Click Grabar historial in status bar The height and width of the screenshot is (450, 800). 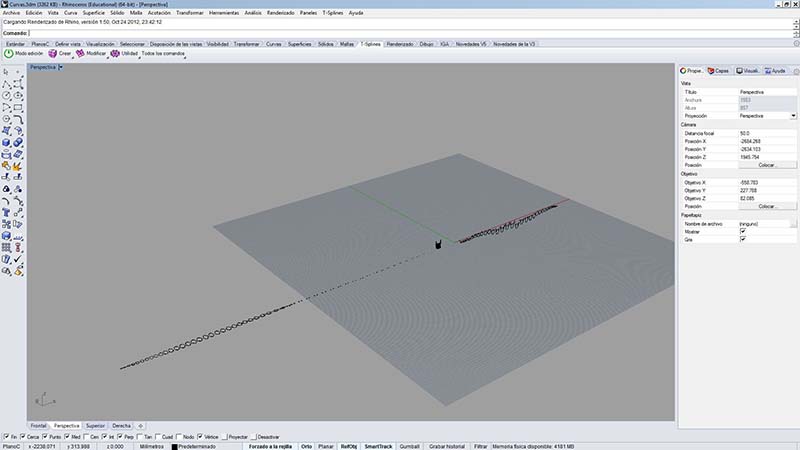(447, 446)
